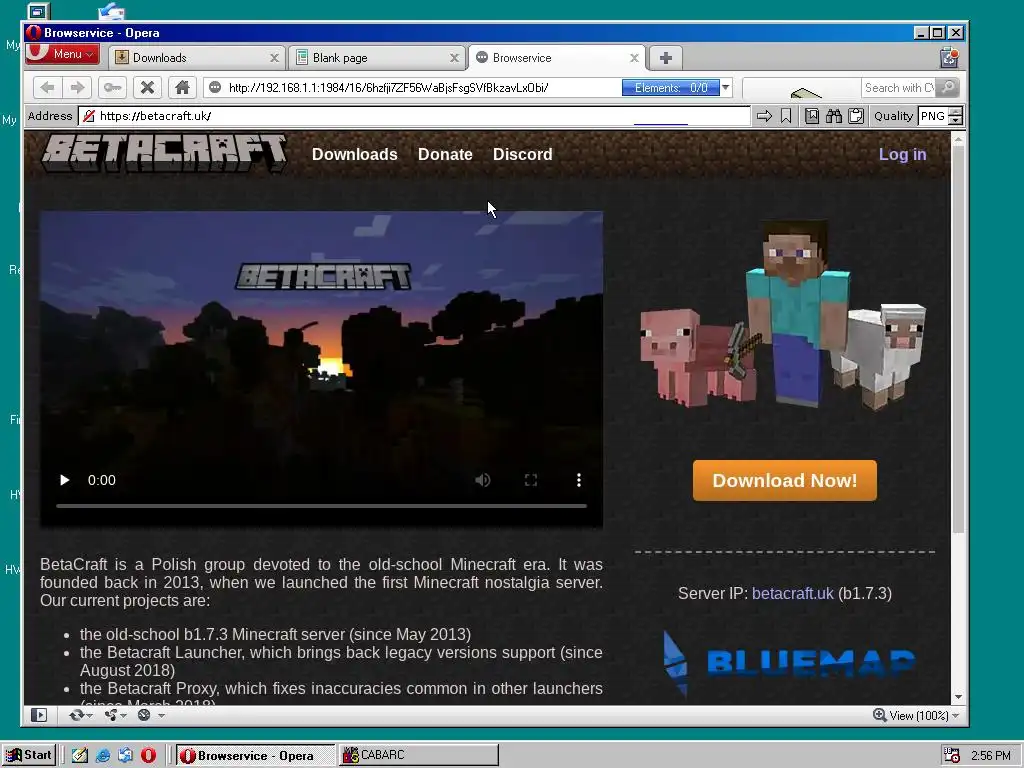The height and width of the screenshot is (768, 1024).
Task: Open the View (100%) zoom dropdown
Action: click(916, 715)
